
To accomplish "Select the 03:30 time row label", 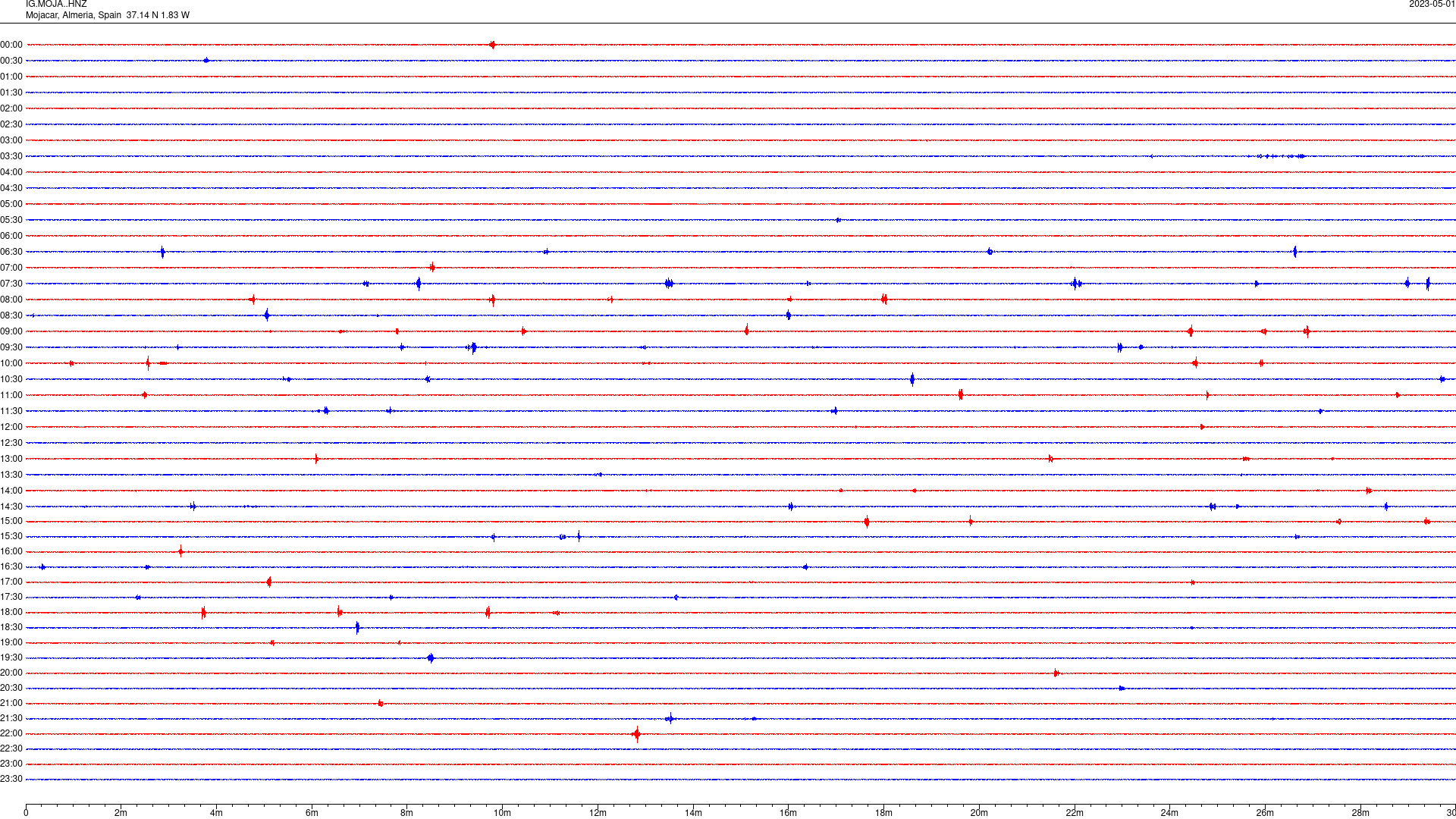I will [x=11, y=156].
